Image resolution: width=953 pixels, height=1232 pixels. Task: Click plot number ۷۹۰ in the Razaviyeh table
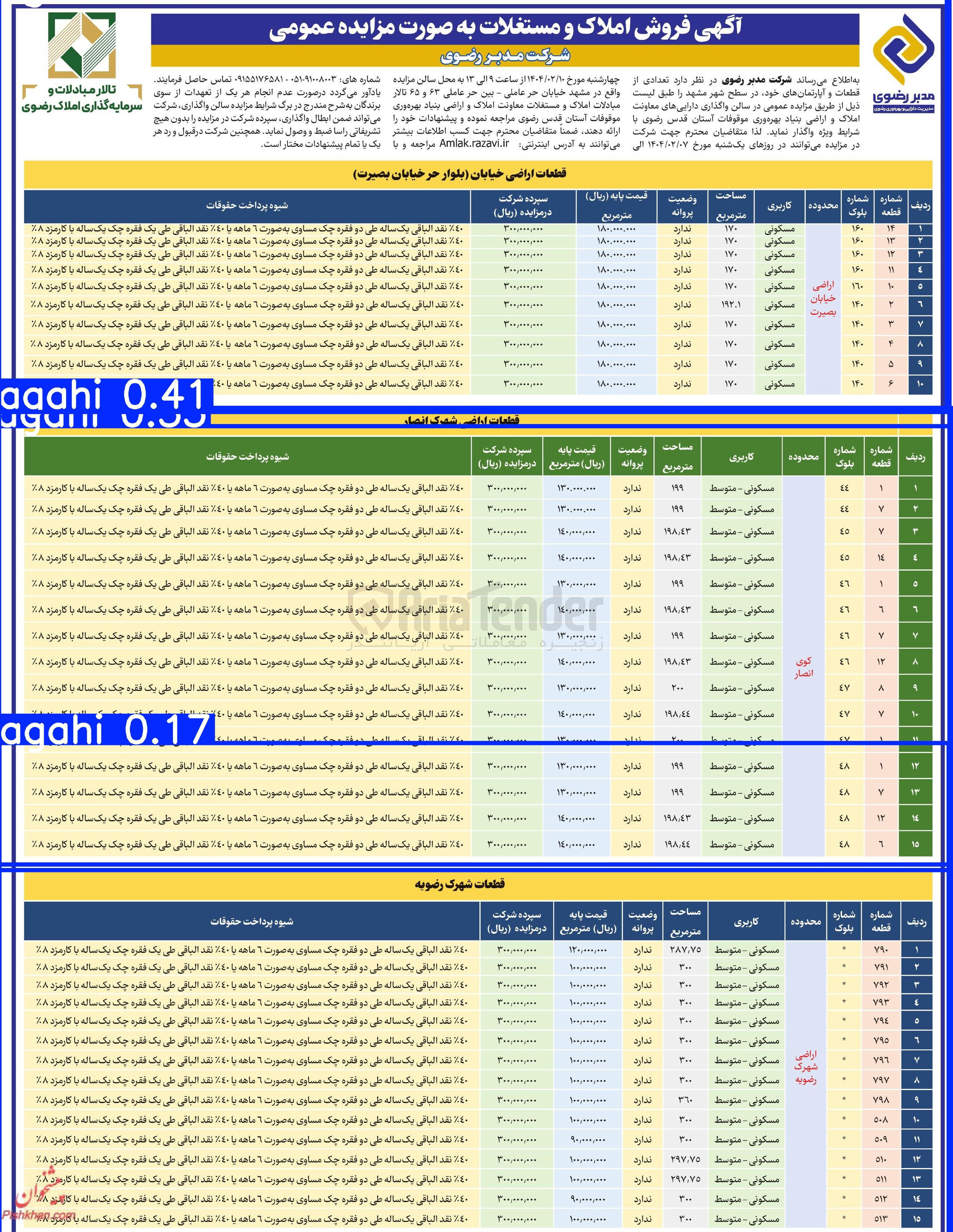click(881, 950)
